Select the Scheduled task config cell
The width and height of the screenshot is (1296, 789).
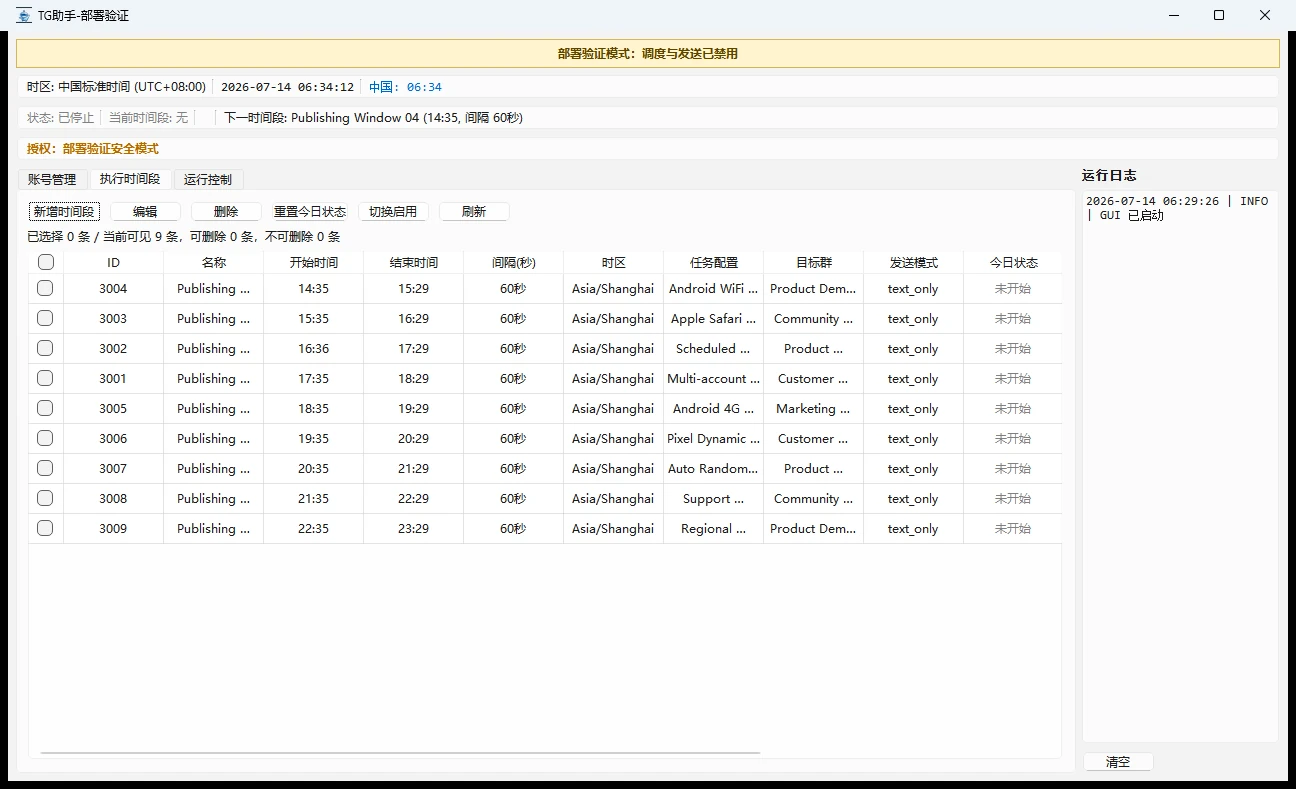tap(713, 348)
